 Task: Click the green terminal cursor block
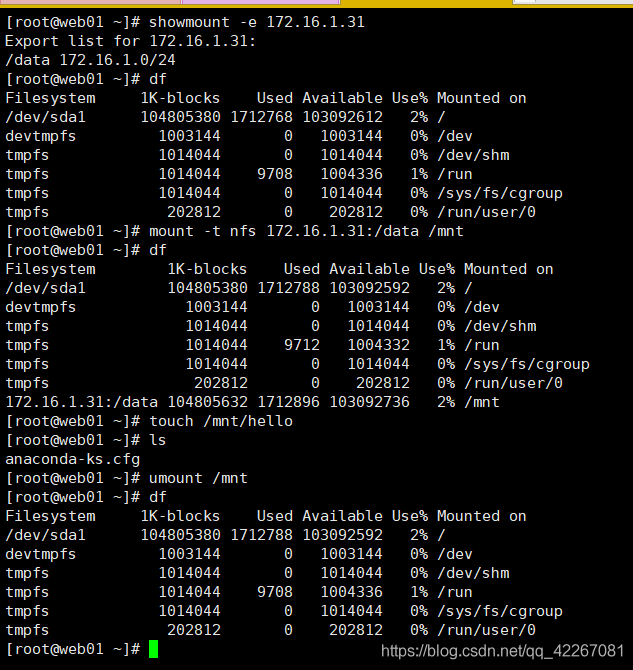pyautogui.click(x=153, y=649)
